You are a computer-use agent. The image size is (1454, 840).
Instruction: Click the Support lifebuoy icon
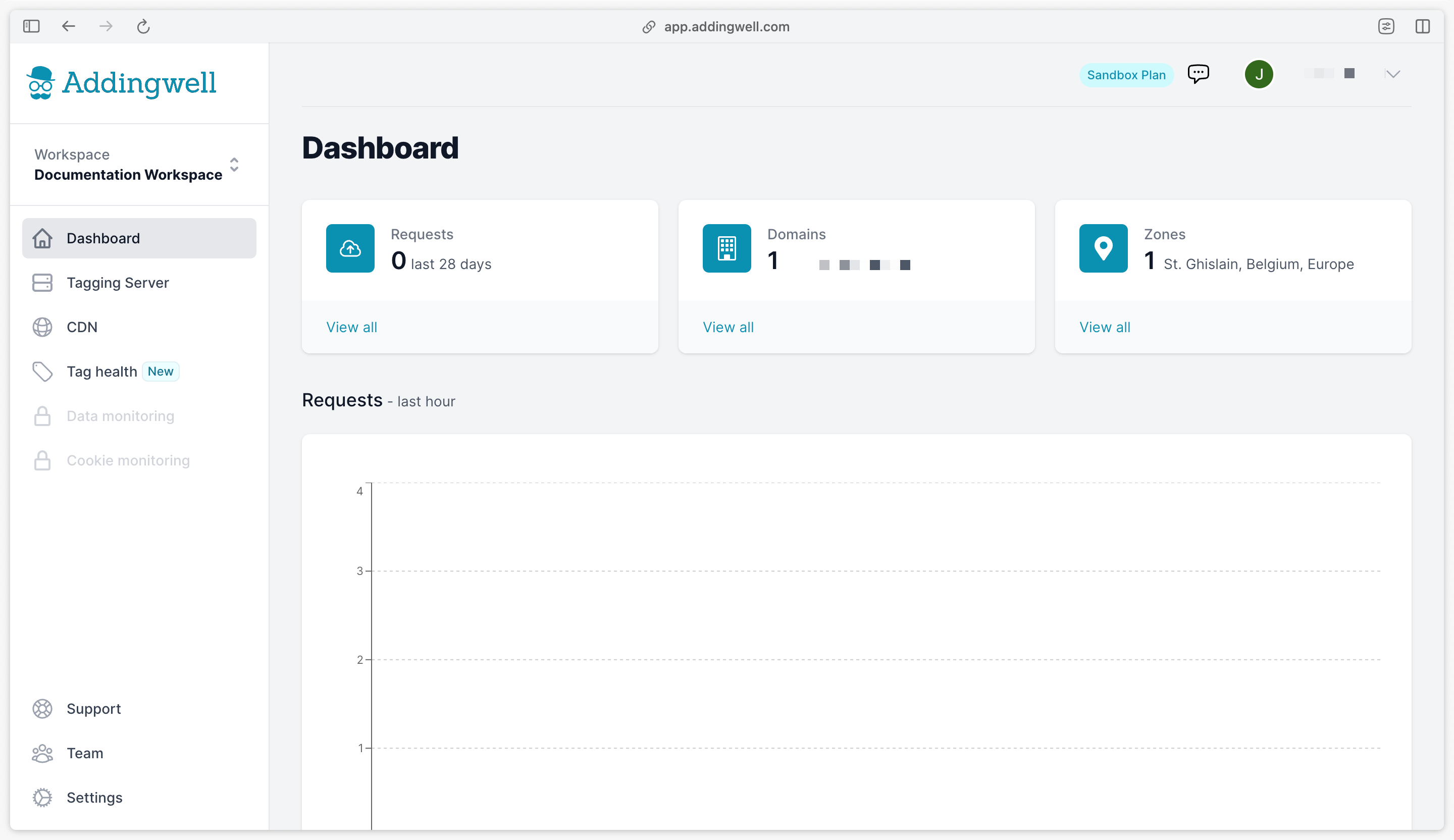[x=42, y=708]
